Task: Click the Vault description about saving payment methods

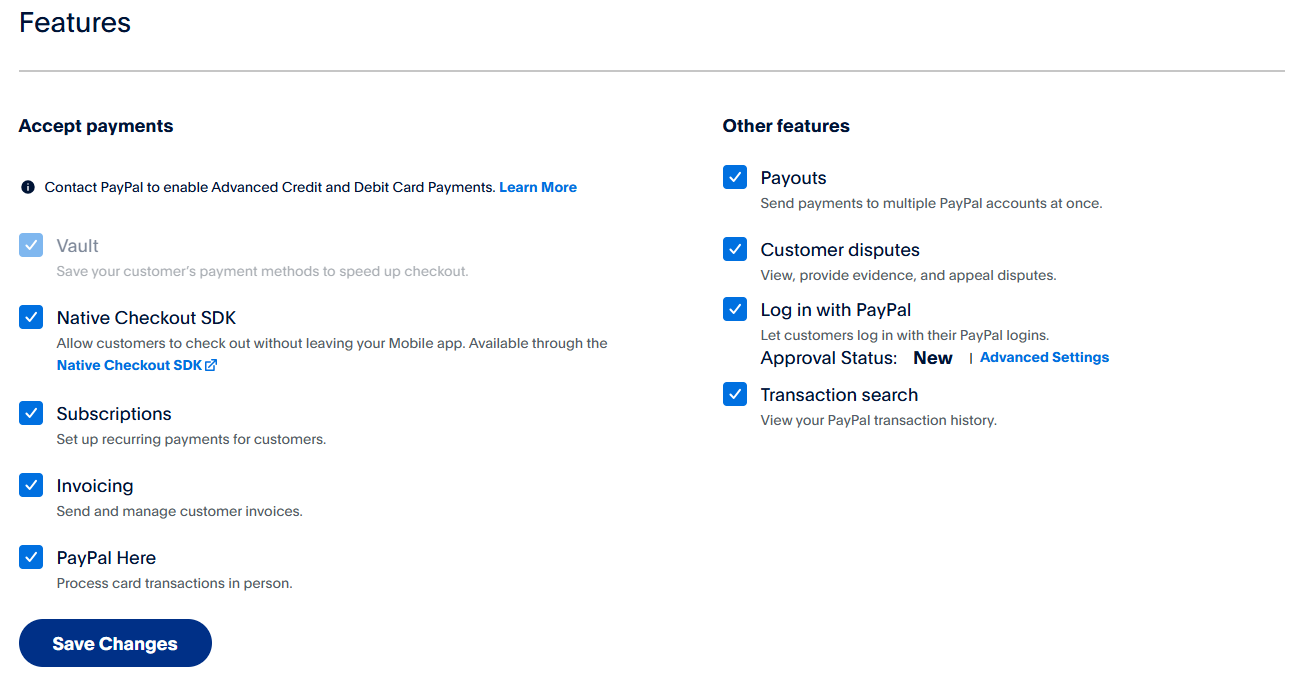Action: click(x=262, y=271)
